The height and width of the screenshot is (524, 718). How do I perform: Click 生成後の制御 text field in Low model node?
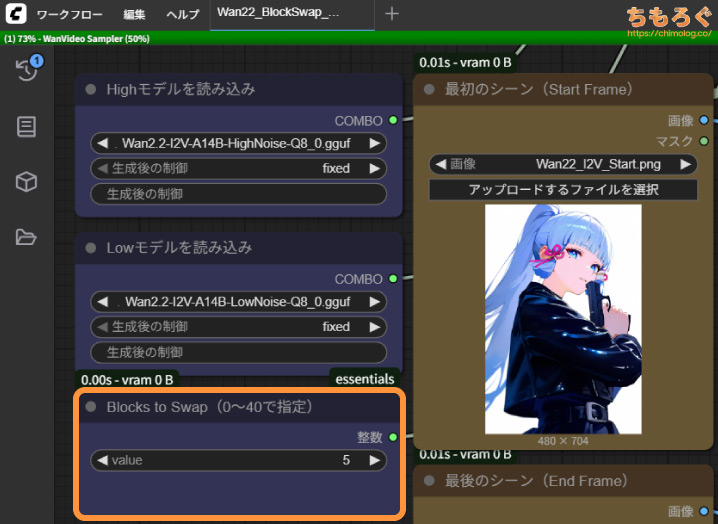click(x=239, y=352)
